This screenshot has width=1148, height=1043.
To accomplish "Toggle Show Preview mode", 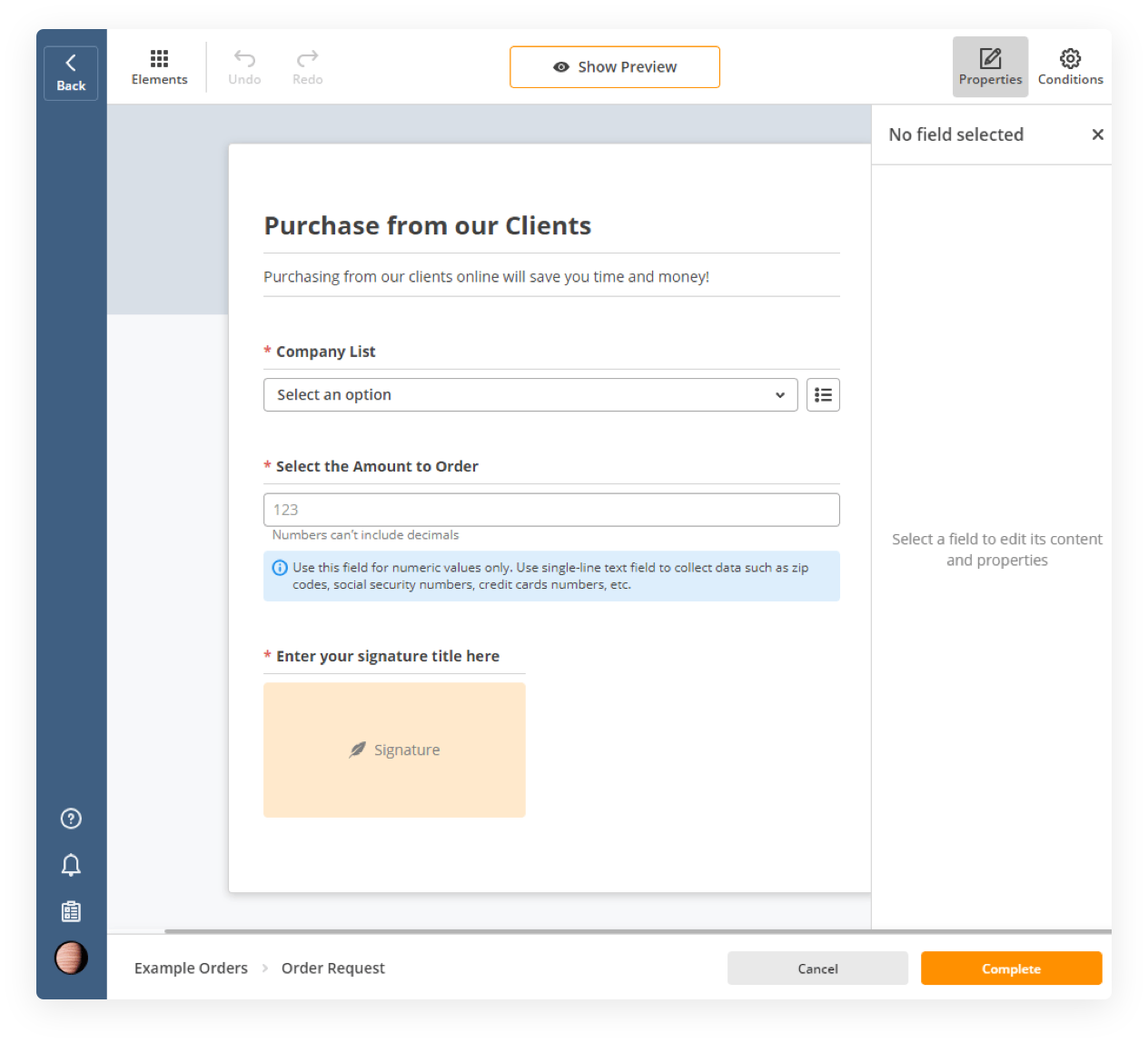I will pyautogui.click(x=615, y=67).
